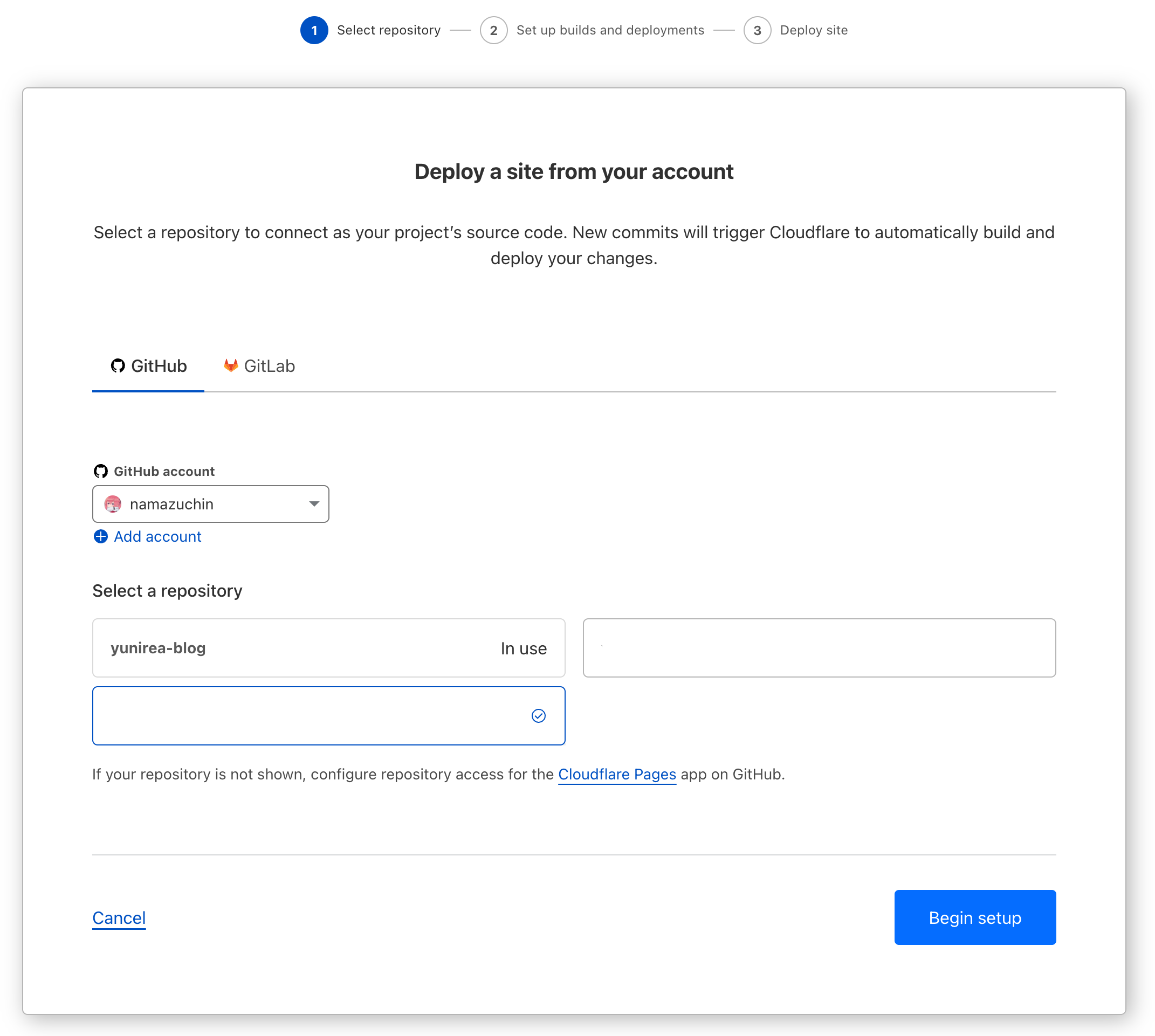Click the Add account link
This screenshot has height=1036, width=1155.
coord(158,536)
